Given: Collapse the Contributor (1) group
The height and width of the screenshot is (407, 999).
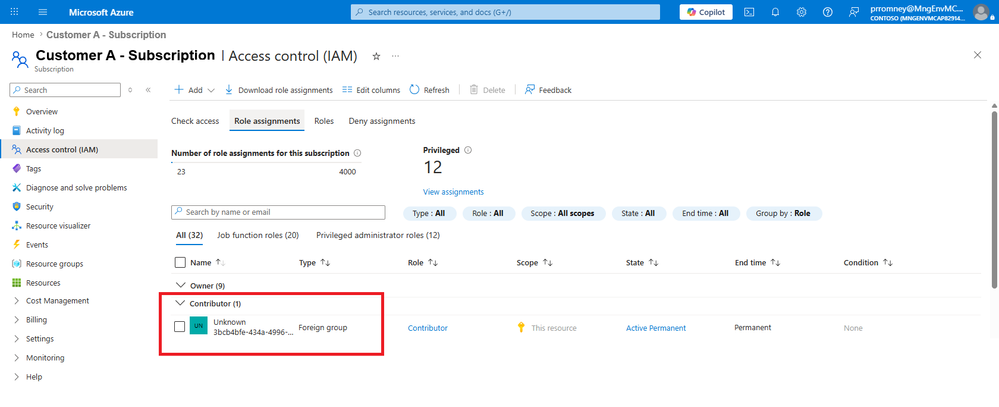Looking at the screenshot, I should tap(180, 303).
